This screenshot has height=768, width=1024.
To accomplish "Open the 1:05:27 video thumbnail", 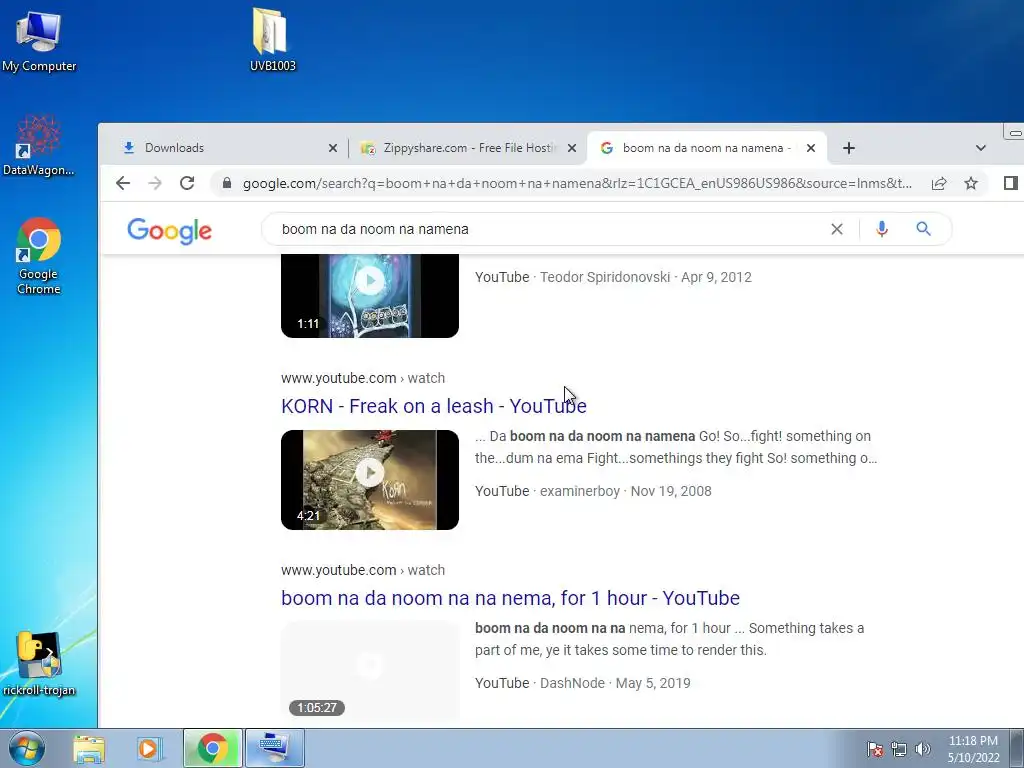I will pos(370,671).
